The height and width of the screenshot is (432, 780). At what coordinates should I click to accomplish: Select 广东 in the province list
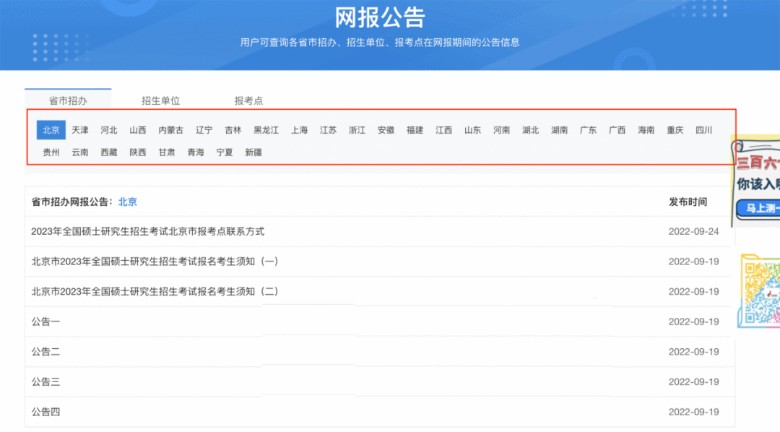588,130
